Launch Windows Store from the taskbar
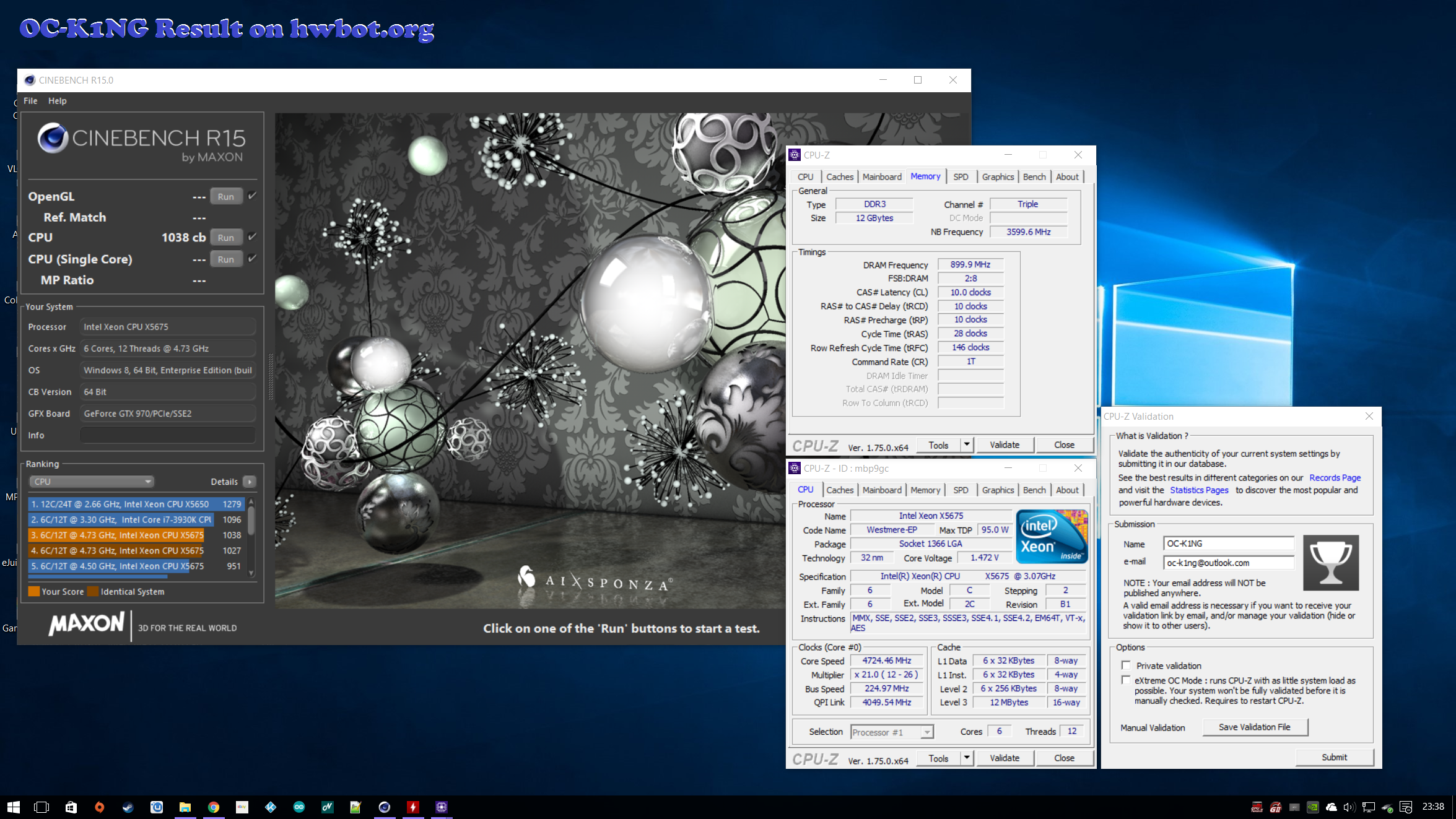Screen dimensions: 1456x819 click(x=71, y=807)
